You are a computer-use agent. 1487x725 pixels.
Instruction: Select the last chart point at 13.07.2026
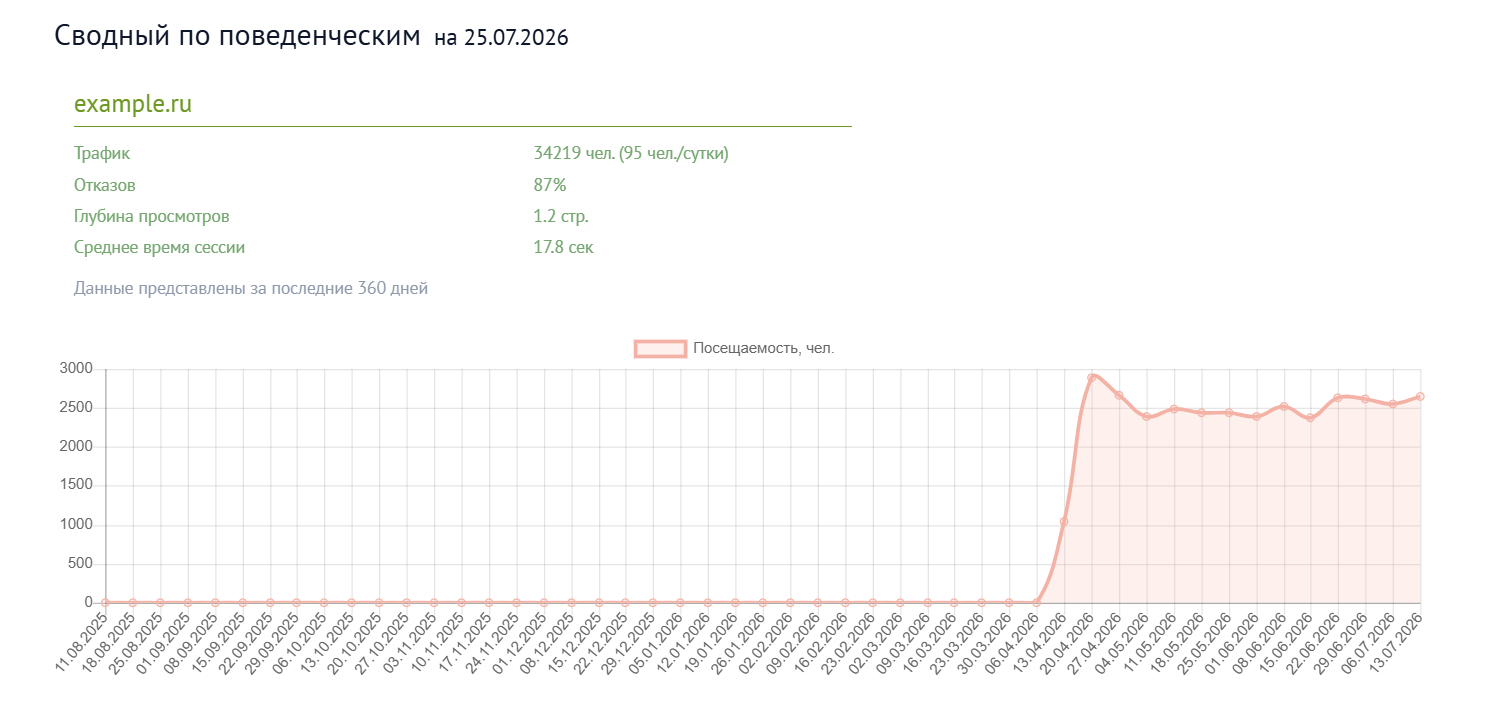click(x=1420, y=397)
